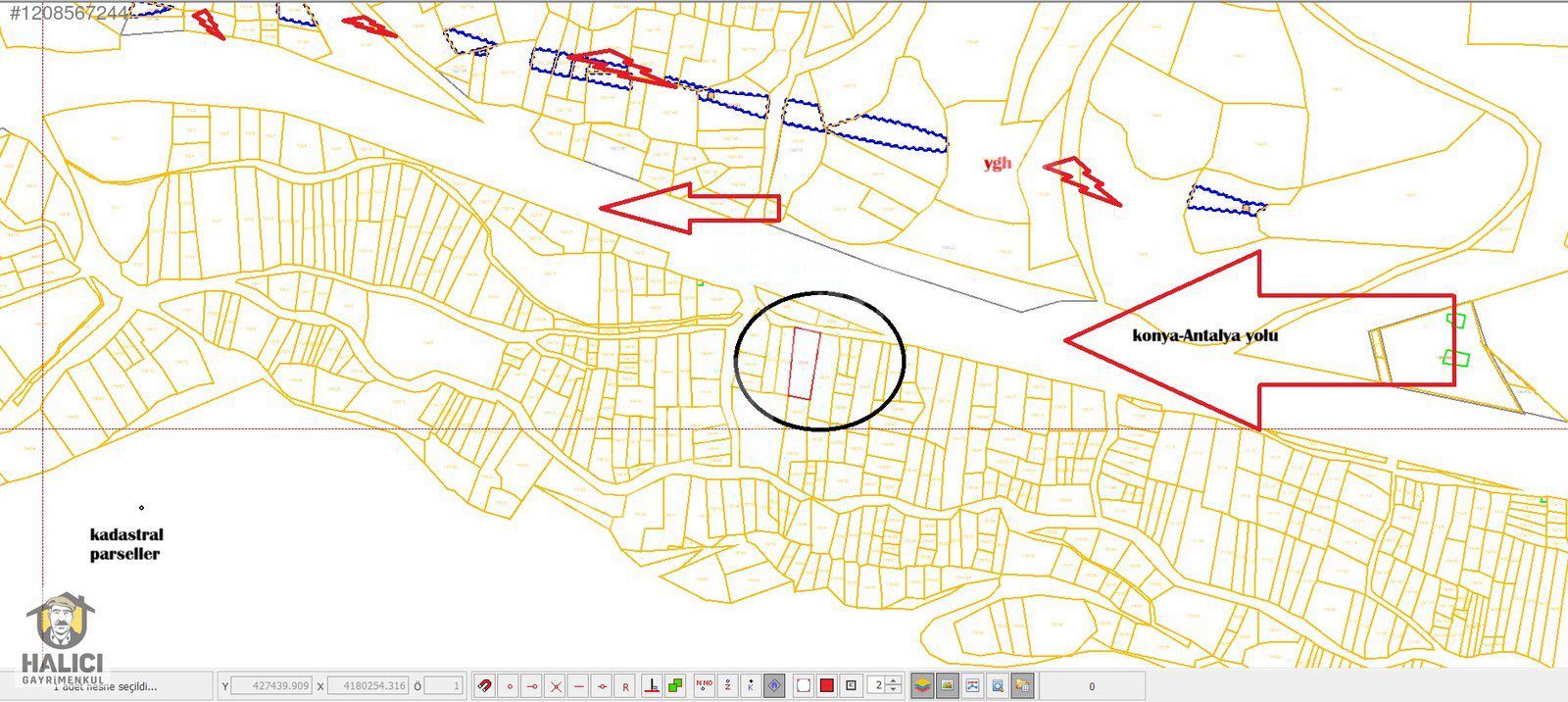The height and width of the screenshot is (702, 1568).
Task: Toggle the raster image display icon
Action: point(947,686)
